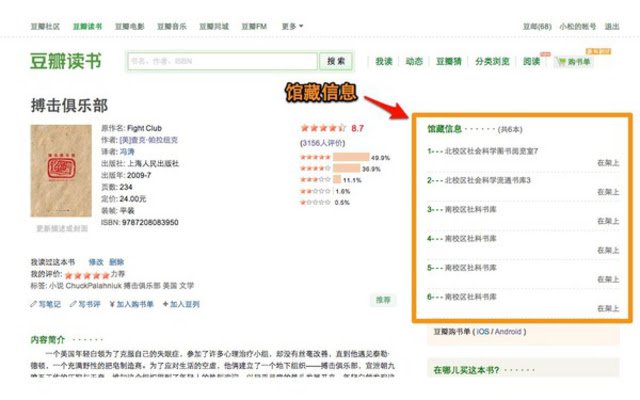Click the 修改 link
This screenshot has width=640, height=400.
point(96,262)
